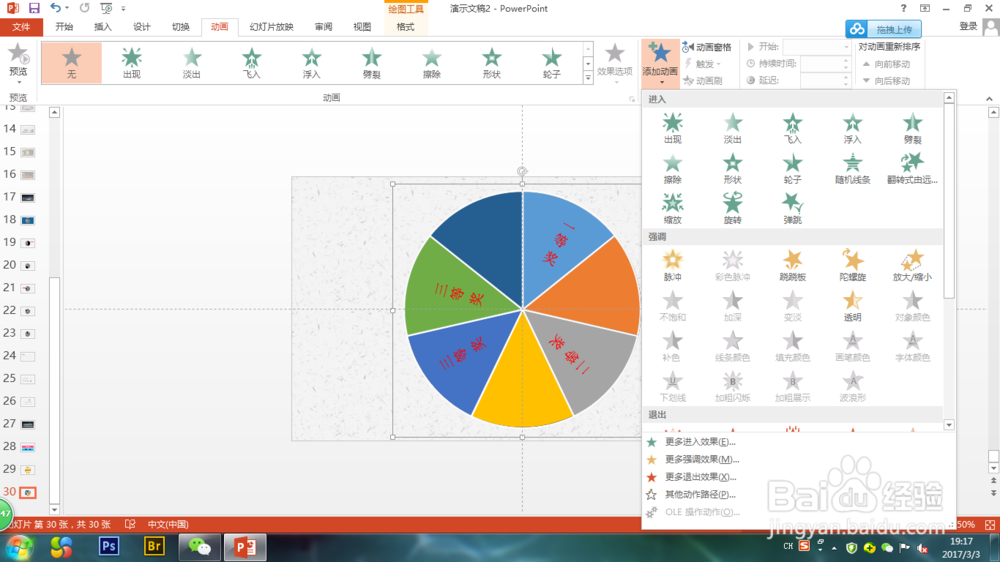Image resolution: width=1000 pixels, height=562 pixels.
Task: Select 翻转式由远 entrance effect
Action: [x=912, y=168]
